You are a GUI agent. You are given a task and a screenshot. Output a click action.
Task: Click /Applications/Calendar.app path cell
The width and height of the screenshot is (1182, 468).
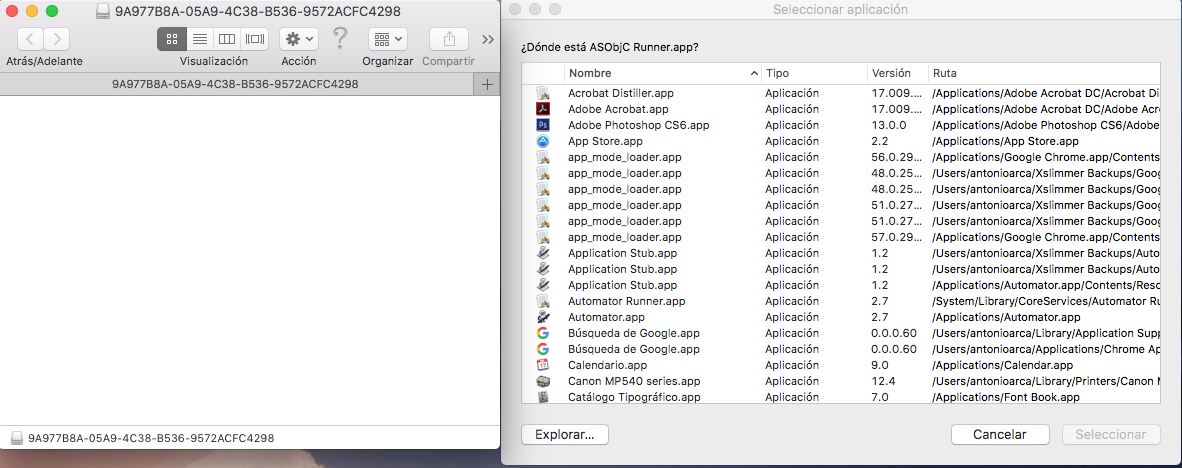[x=1003, y=365]
